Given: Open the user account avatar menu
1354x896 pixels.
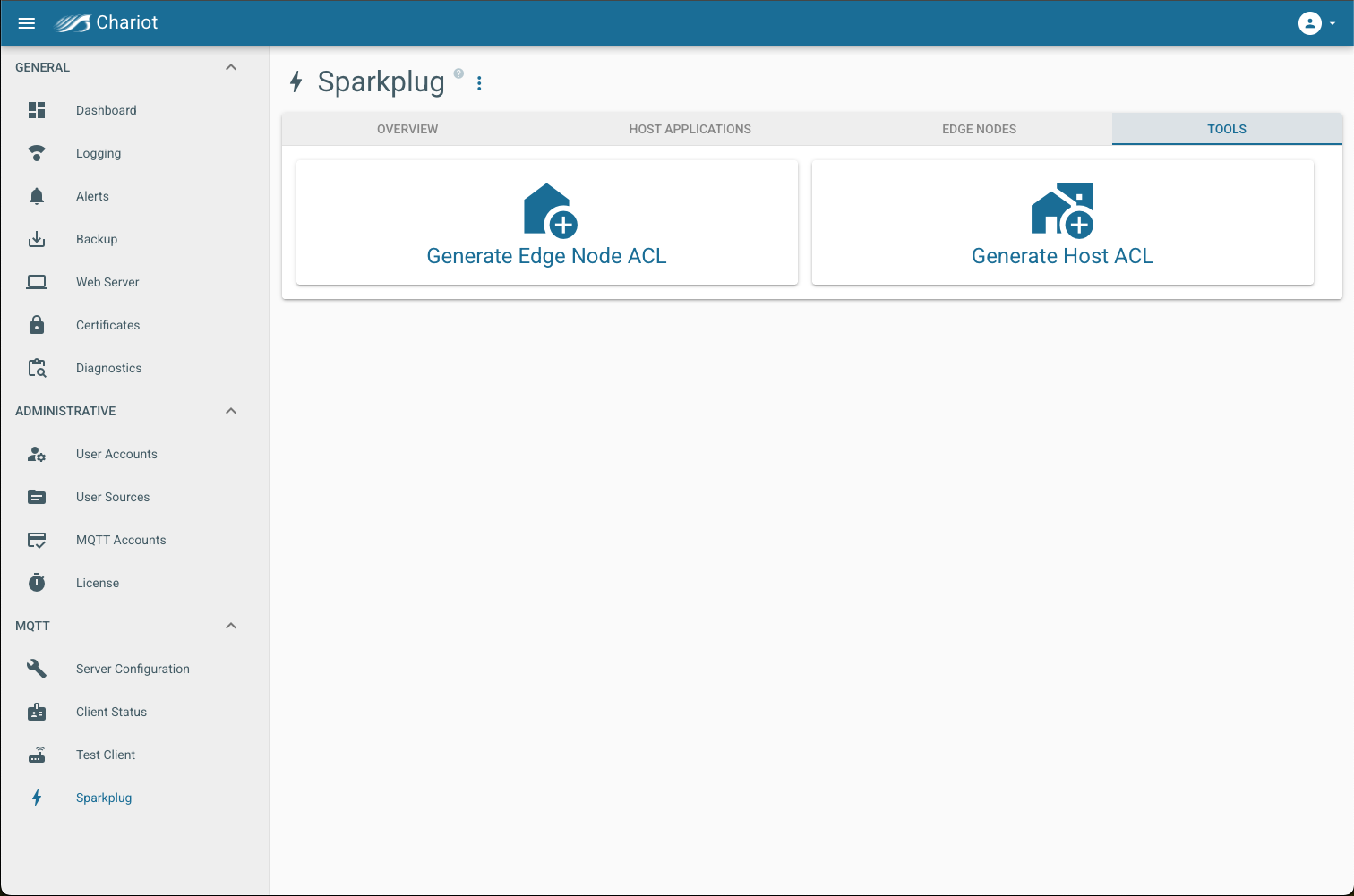Looking at the screenshot, I should (x=1309, y=23).
